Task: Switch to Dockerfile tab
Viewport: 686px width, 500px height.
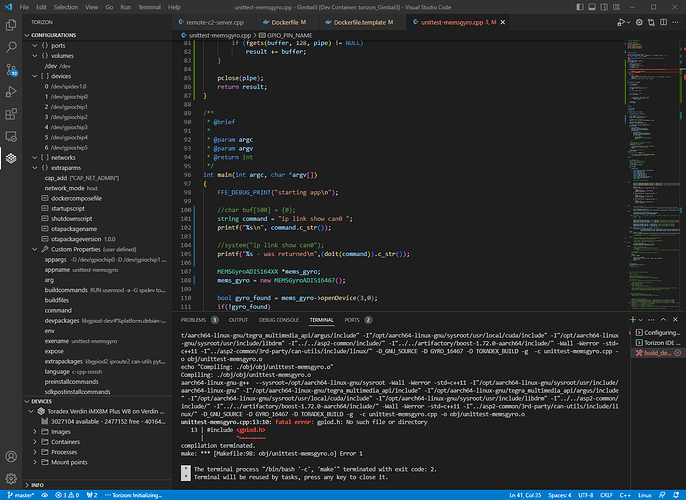Action: click(285, 22)
